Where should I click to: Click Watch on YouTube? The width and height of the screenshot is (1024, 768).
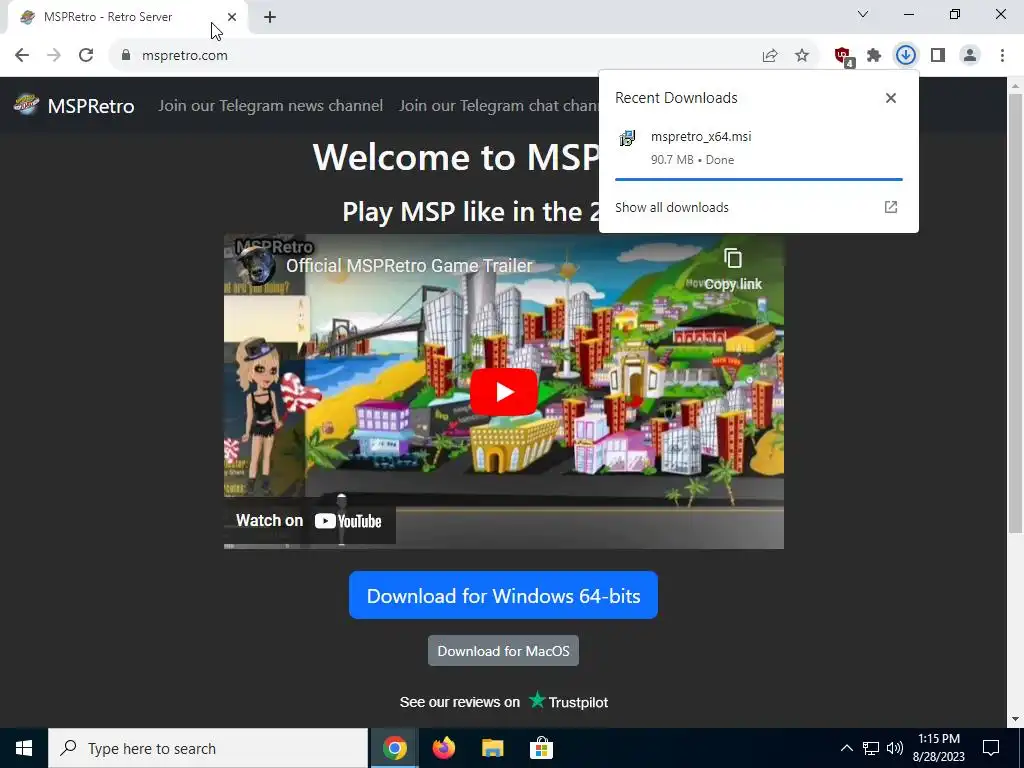309,520
